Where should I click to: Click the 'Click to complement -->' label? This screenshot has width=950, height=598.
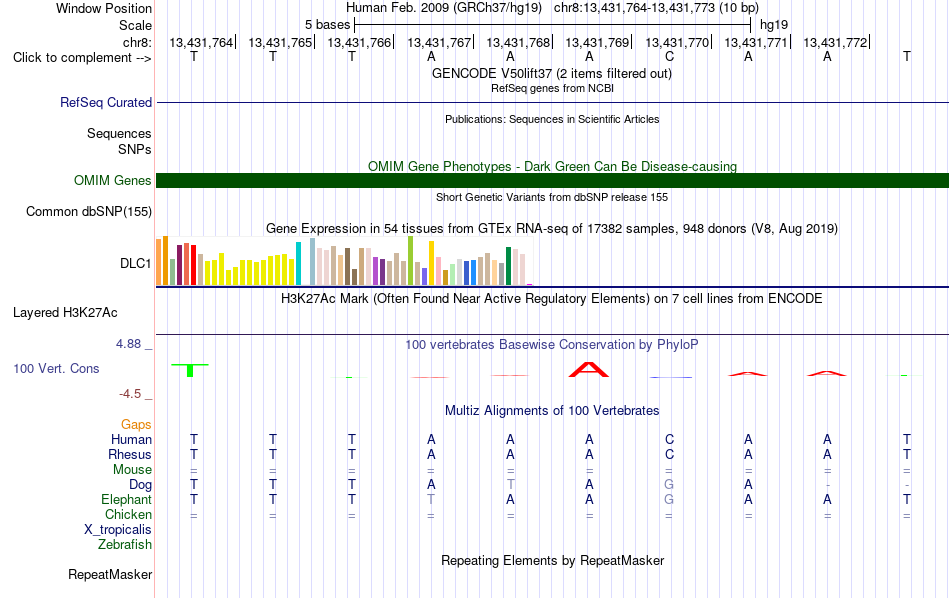pos(82,58)
